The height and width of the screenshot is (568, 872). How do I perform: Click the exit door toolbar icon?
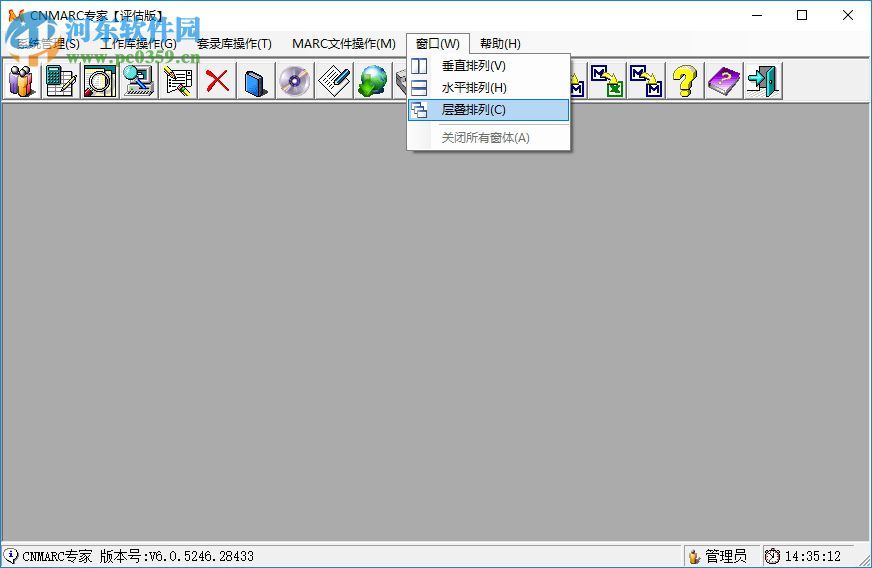coord(762,81)
